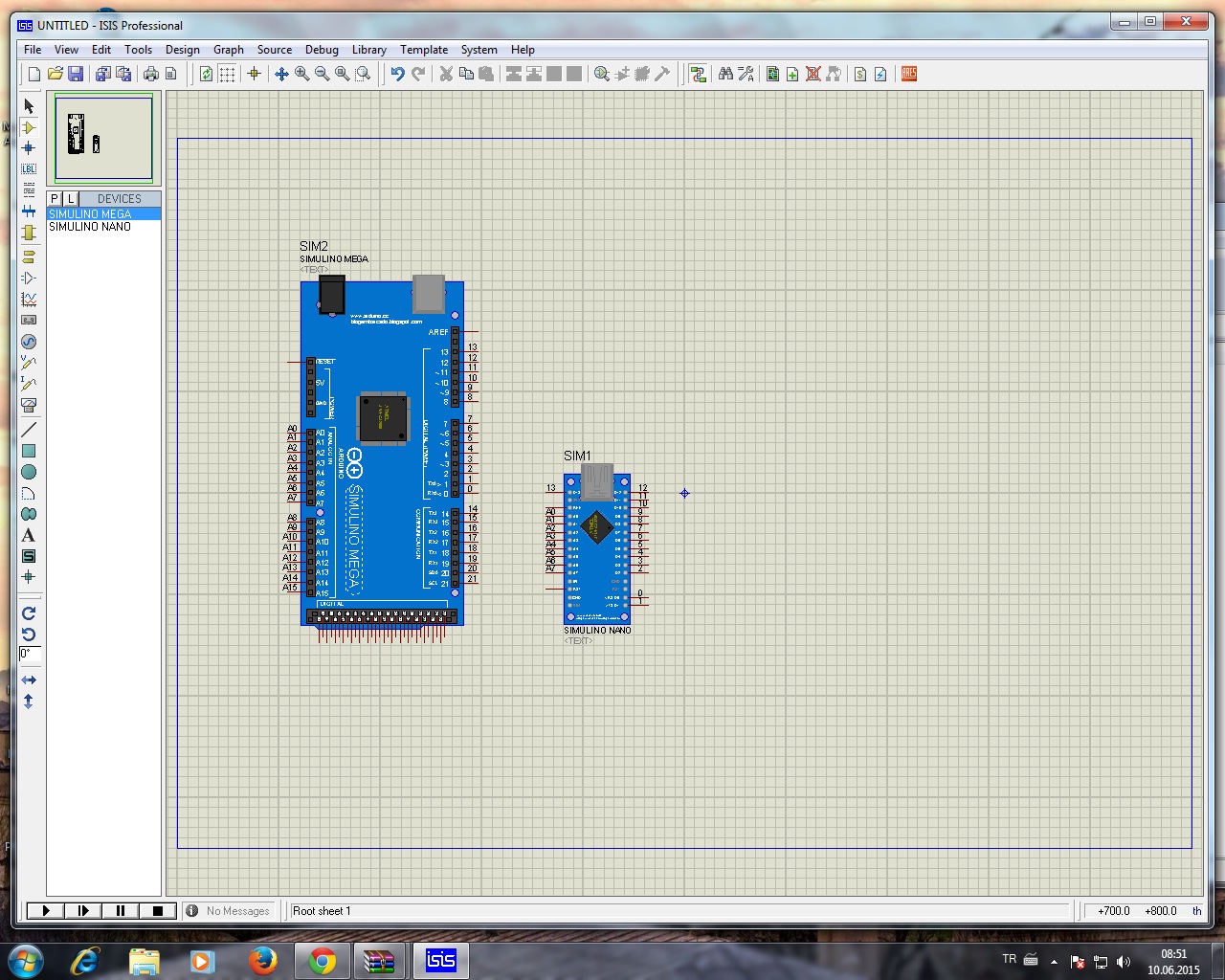Select the Junction Dot tool
The height and width of the screenshot is (980, 1225).
click(x=29, y=148)
